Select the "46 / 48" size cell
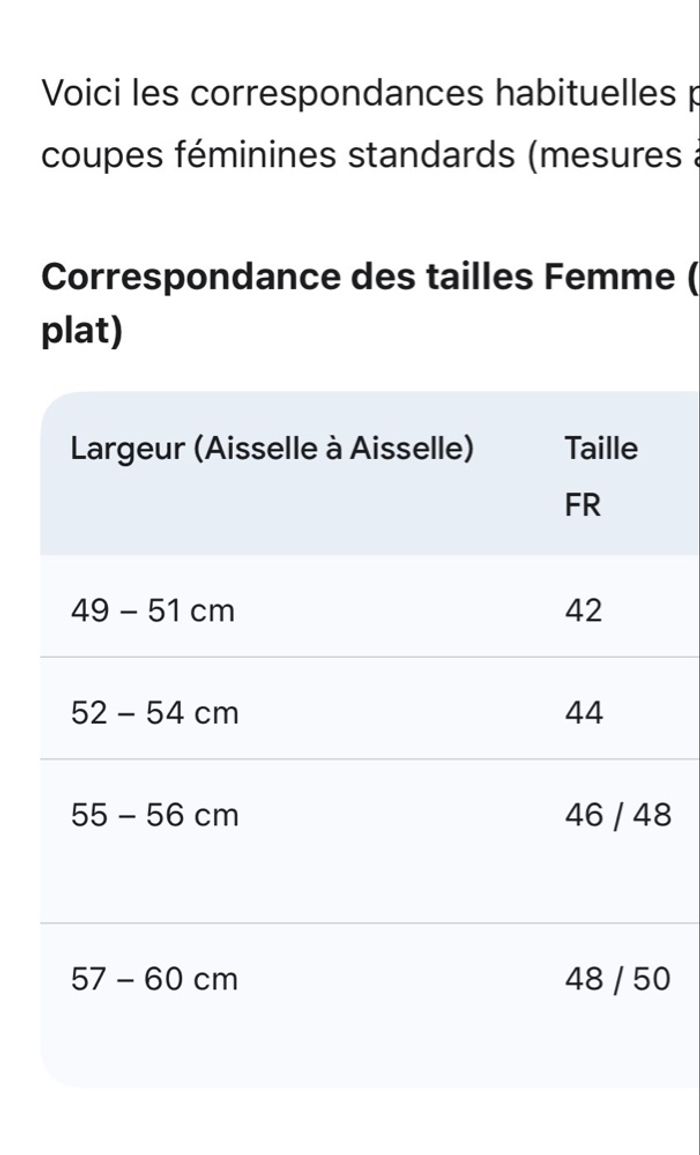 (x=617, y=816)
